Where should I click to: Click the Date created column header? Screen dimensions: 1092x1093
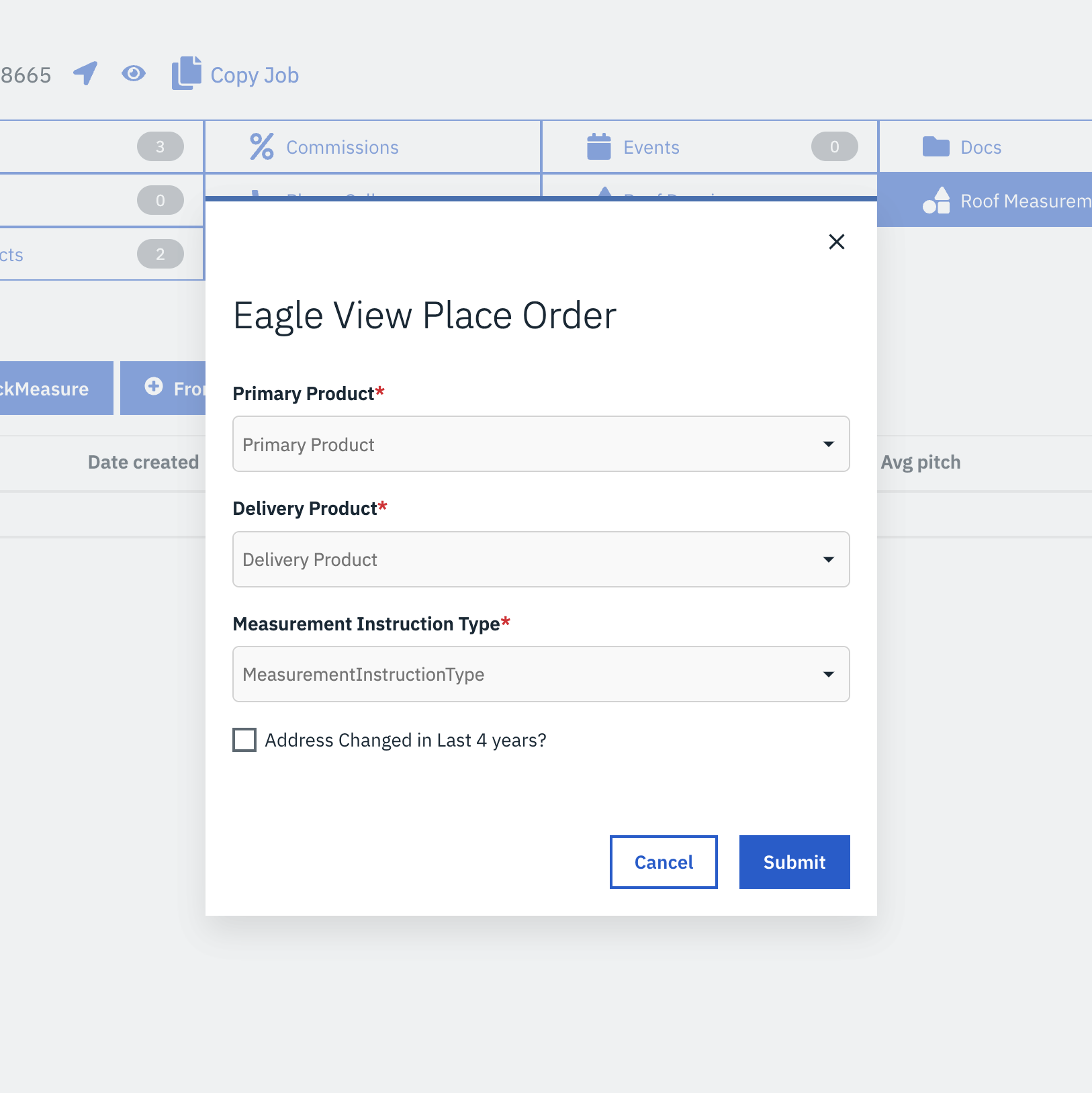(x=143, y=462)
